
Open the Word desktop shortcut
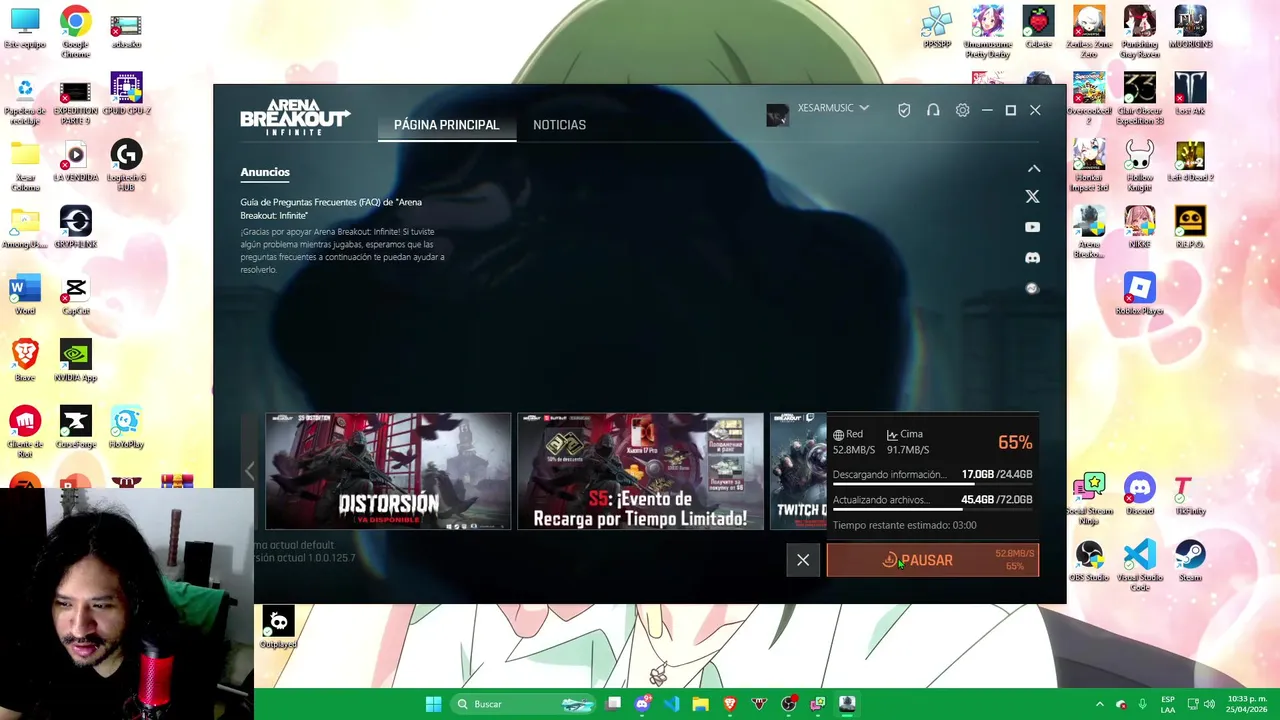coord(25,296)
